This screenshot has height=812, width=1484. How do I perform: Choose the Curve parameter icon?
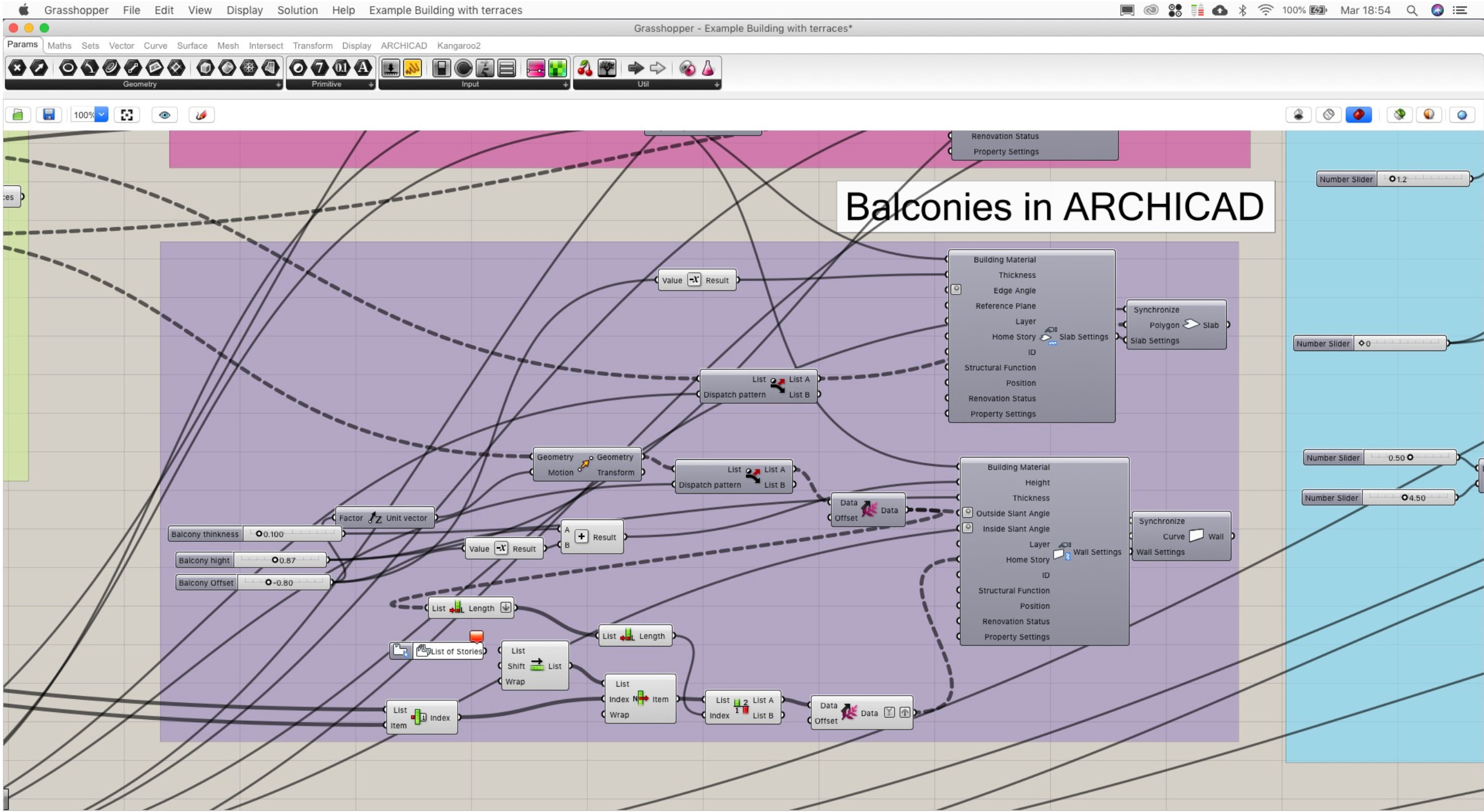point(111,69)
